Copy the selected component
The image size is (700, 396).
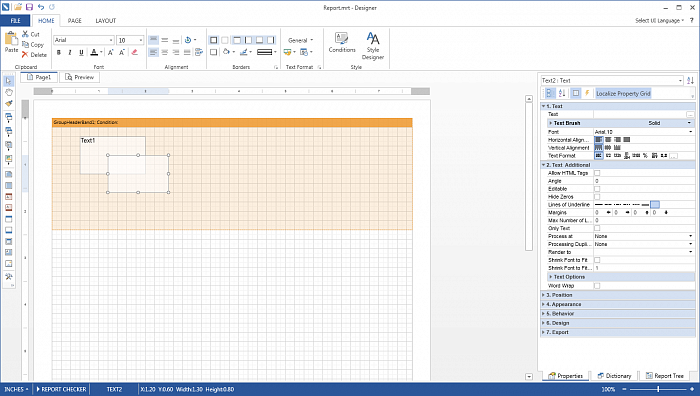pyautogui.click(x=33, y=44)
